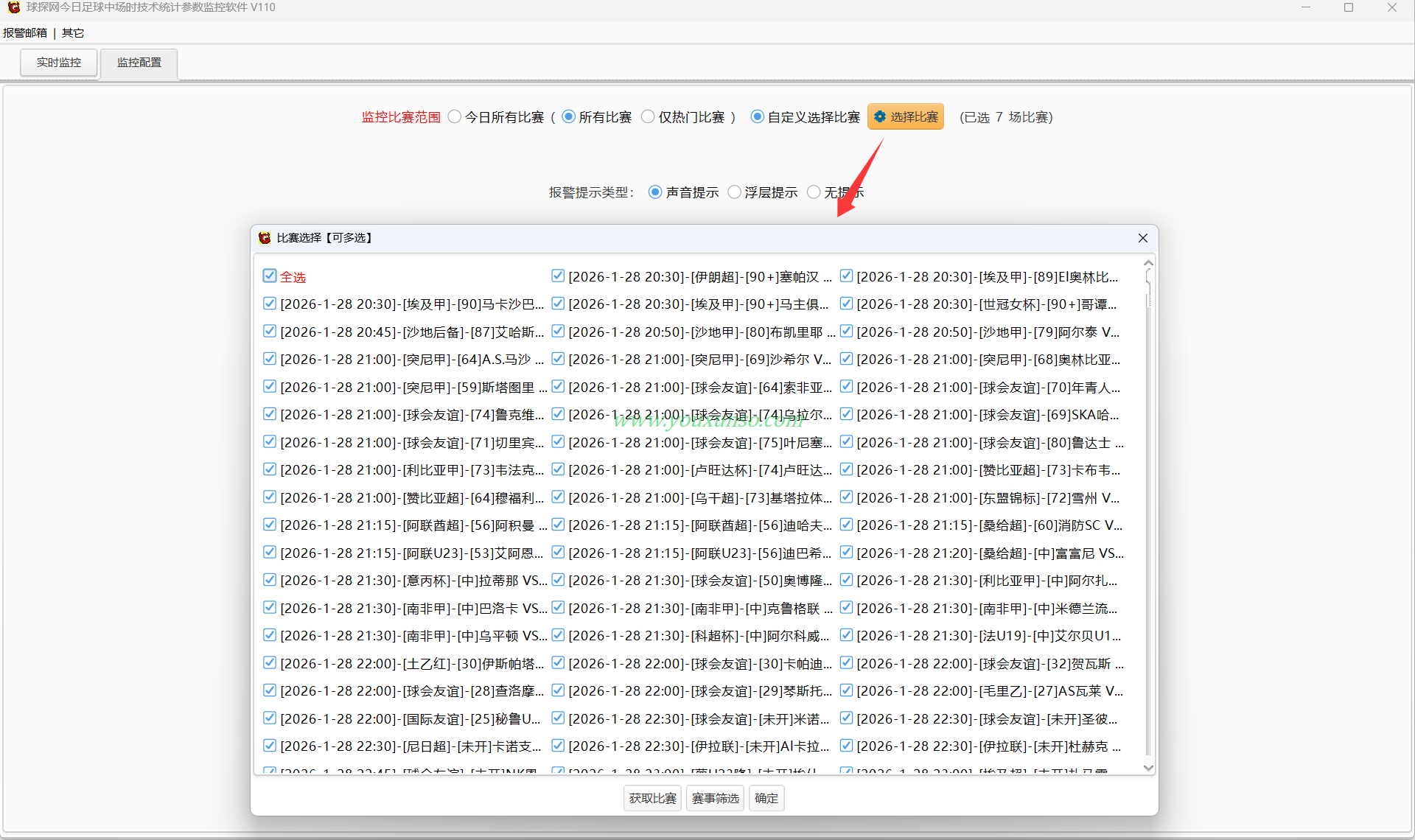
Task: Toggle the 全选 checkbox
Action: tap(270, 276)
